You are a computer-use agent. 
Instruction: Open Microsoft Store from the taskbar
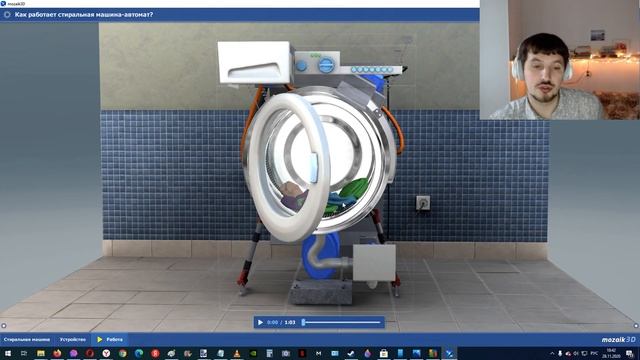tap(384, 353)
